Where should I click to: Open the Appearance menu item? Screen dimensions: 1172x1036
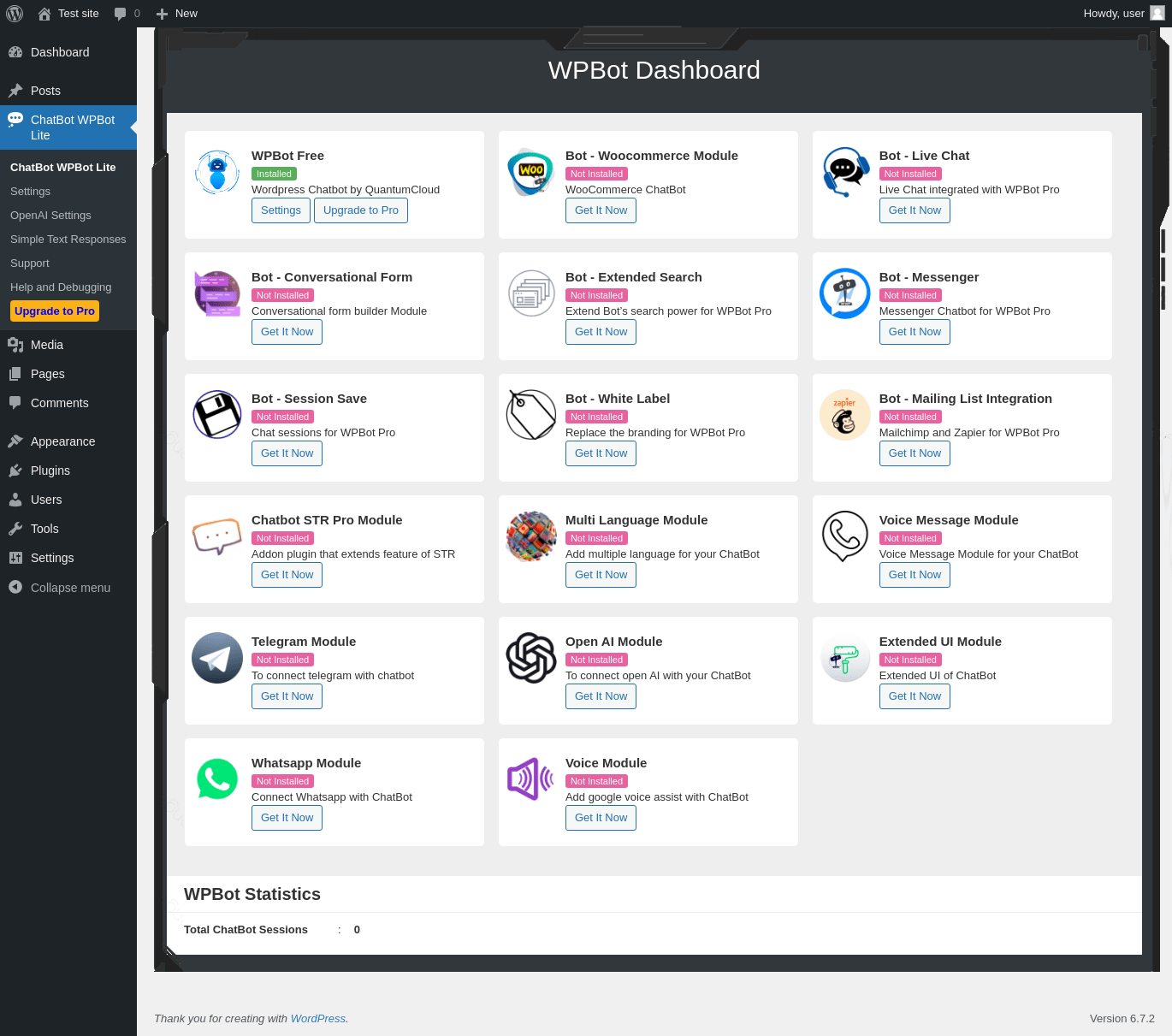(x=68, y=441)
